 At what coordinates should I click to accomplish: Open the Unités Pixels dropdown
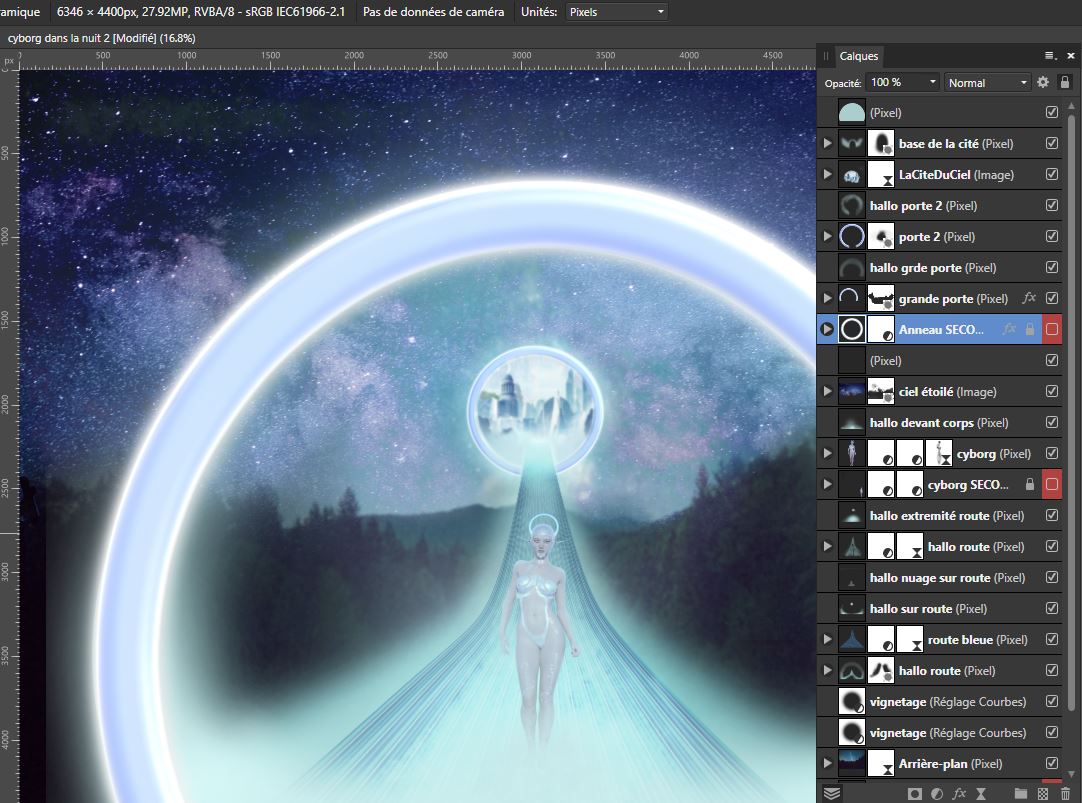pos(616,12)
